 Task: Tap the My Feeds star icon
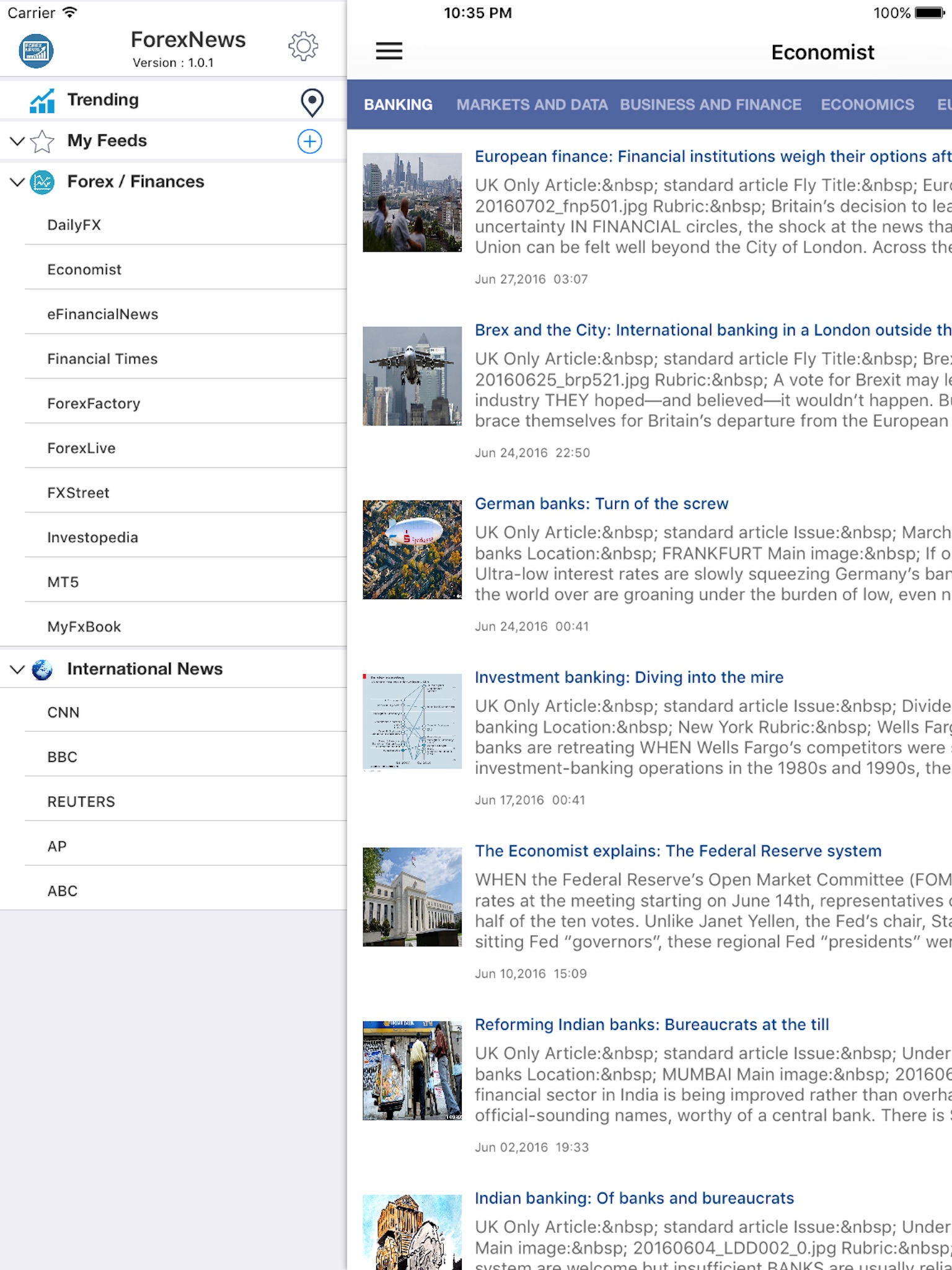click(x=42, y=141)
